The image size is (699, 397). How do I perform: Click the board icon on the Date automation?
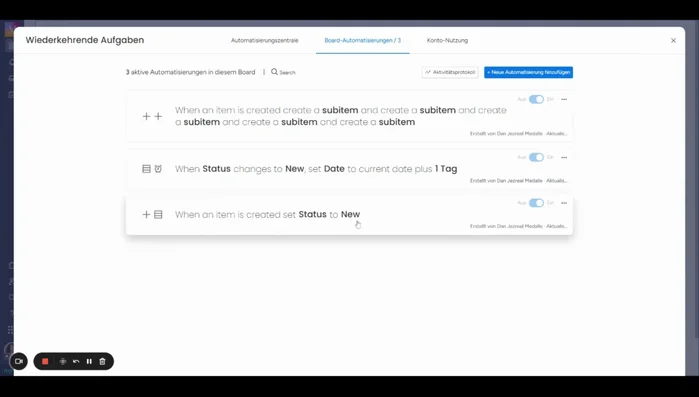click(146, 169)
